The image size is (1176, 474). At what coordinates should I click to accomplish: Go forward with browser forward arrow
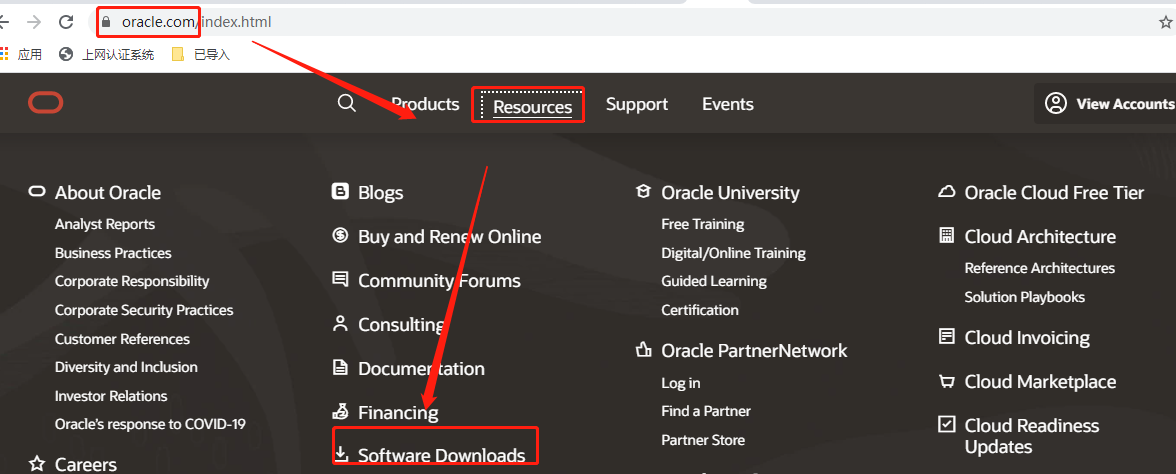33,22
